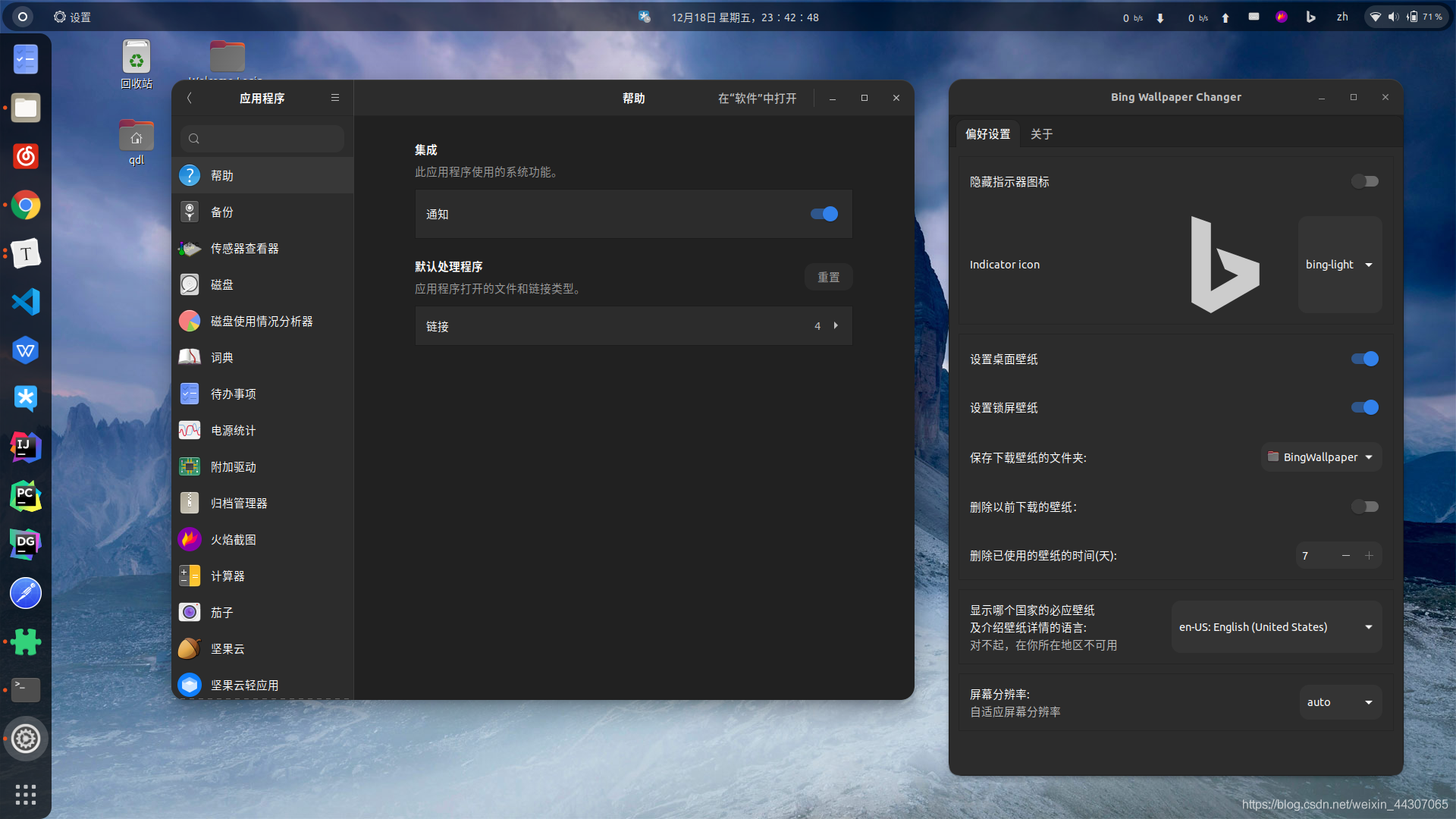Click the search icon in applications sidebar

194,139
